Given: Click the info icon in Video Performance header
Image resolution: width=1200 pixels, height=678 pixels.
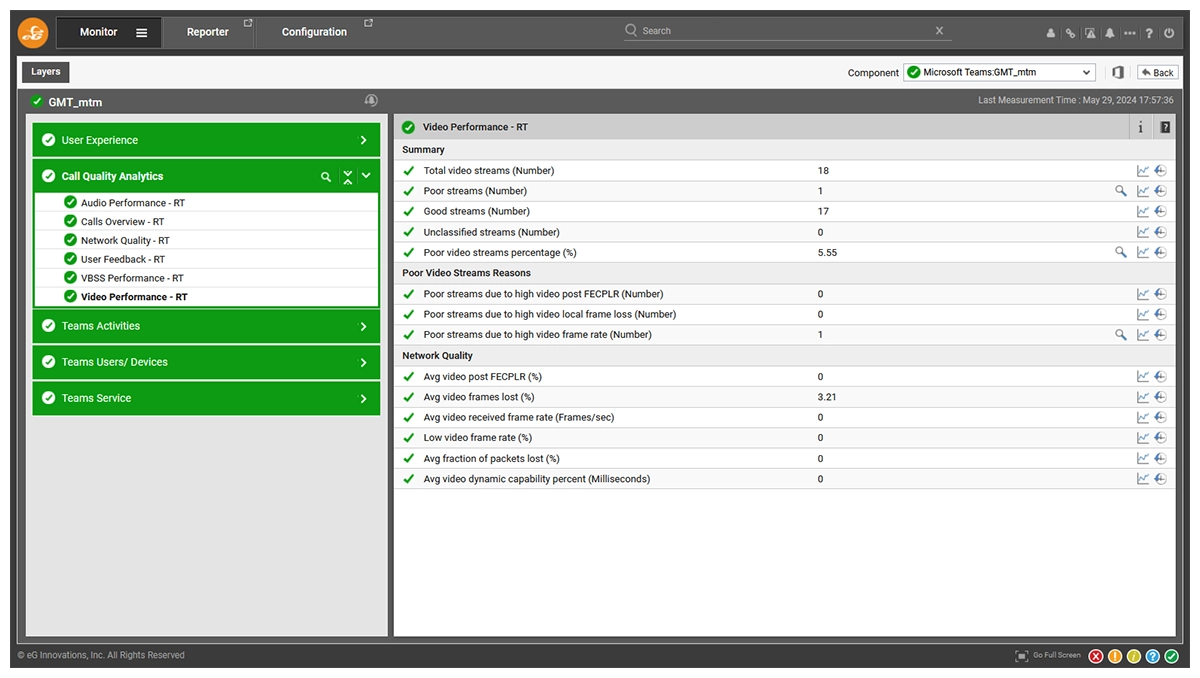Looking at the screenshot, I should coord(1141,127).
